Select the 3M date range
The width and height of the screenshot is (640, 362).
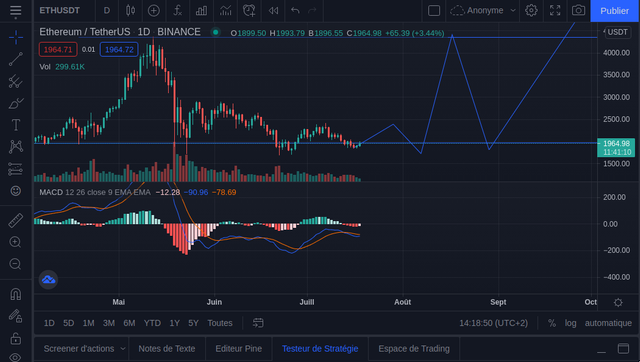(109, 323)
